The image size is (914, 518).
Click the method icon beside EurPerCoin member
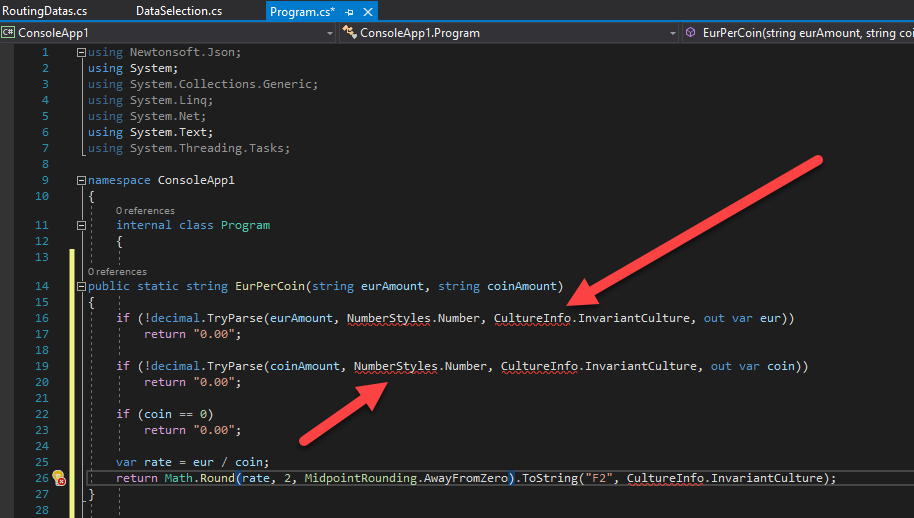point(691,33)
